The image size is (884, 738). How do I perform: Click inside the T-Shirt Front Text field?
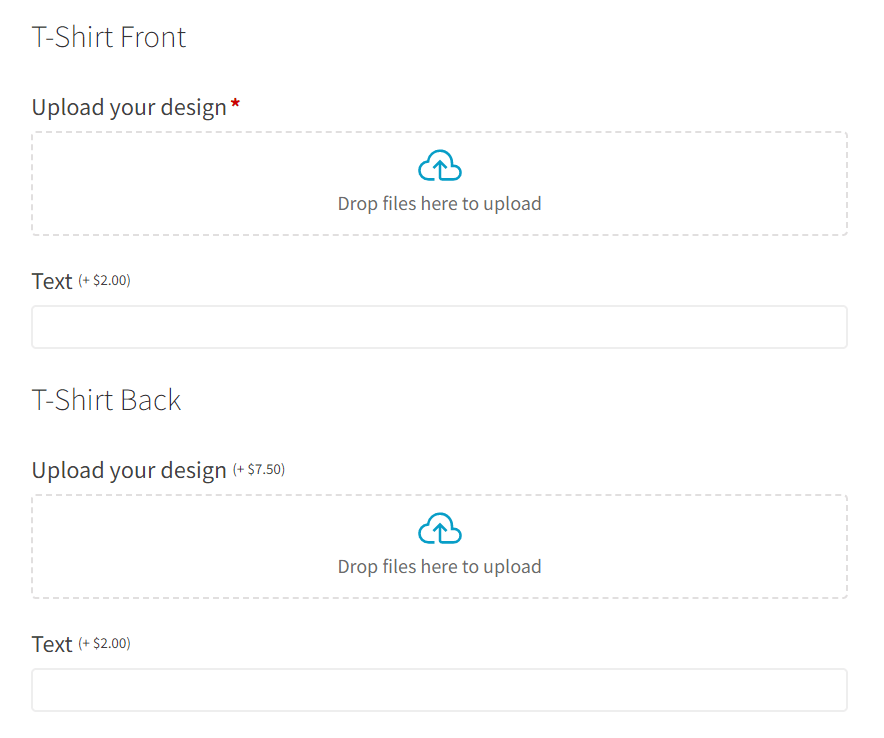click(440, 327)
